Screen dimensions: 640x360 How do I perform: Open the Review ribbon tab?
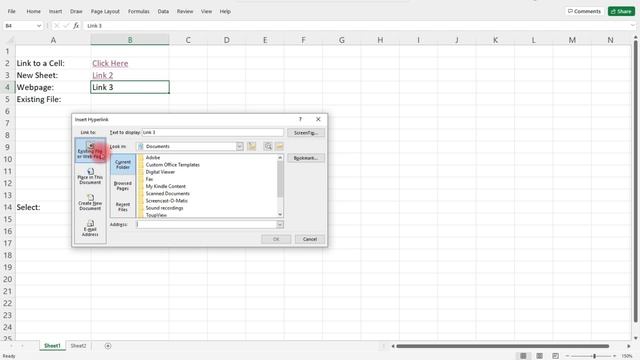click(185, 11)
